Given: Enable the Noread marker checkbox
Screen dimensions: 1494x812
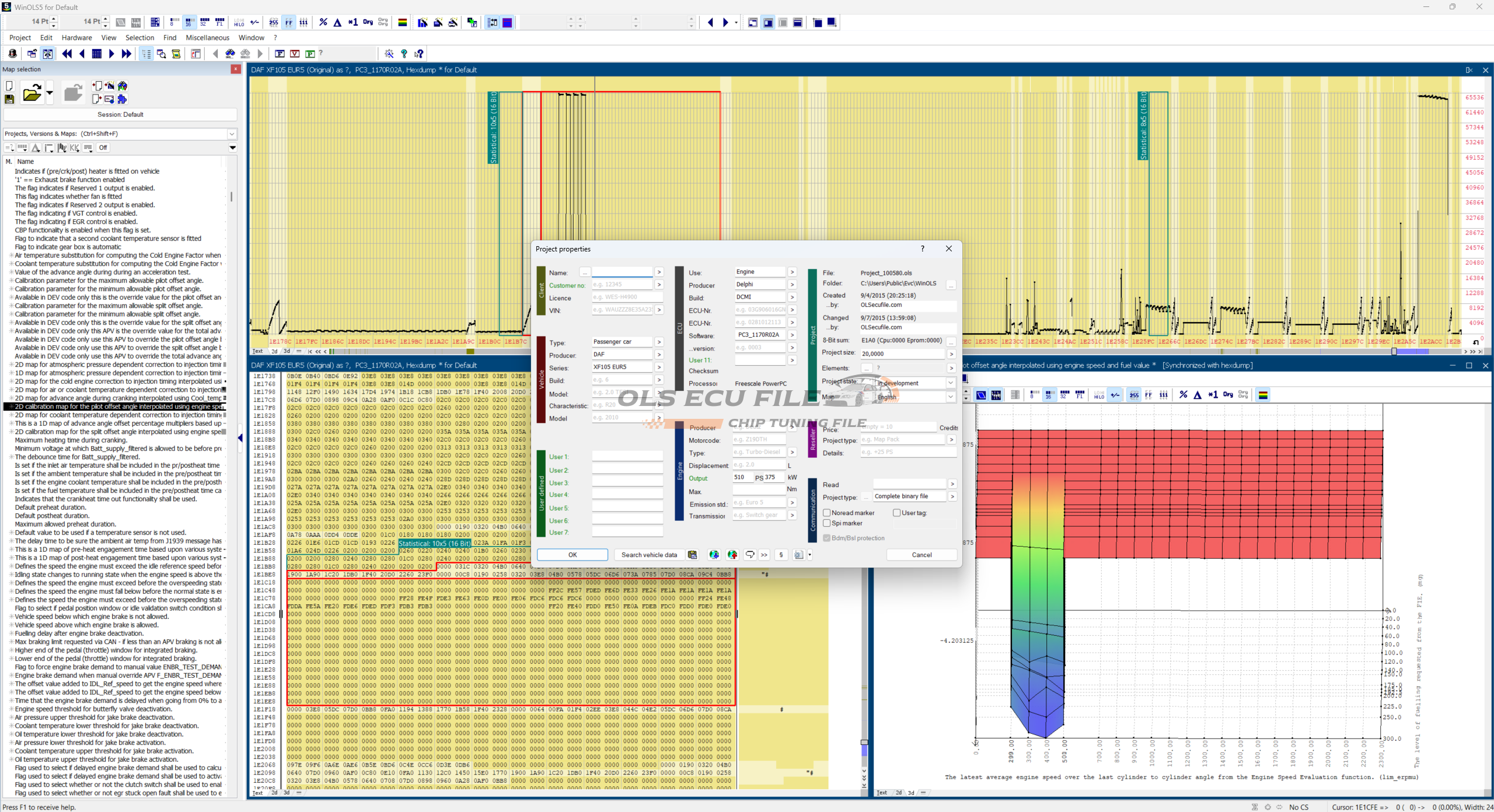Looking at the screenshot, I should click(827, 513).
